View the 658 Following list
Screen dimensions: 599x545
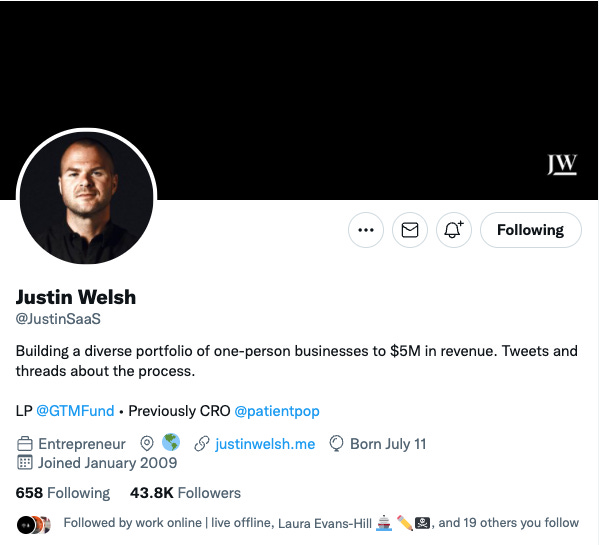(63, 493)
